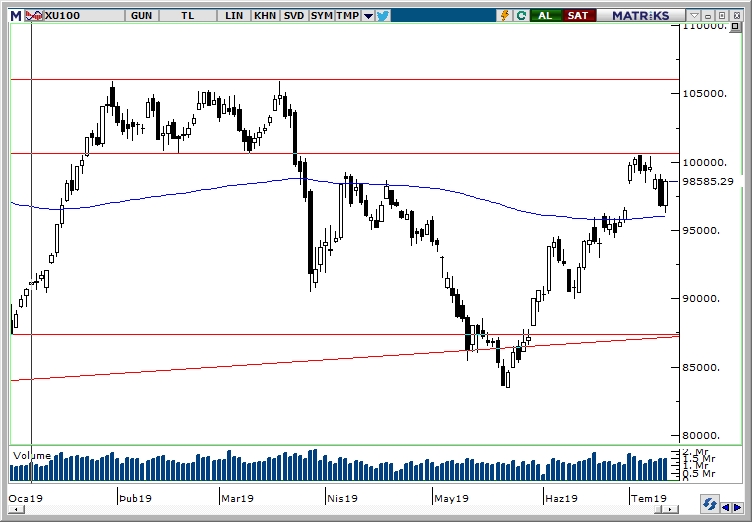The image size is (752, 522).
Task: Click the Volume panel label
Action: 32,456
